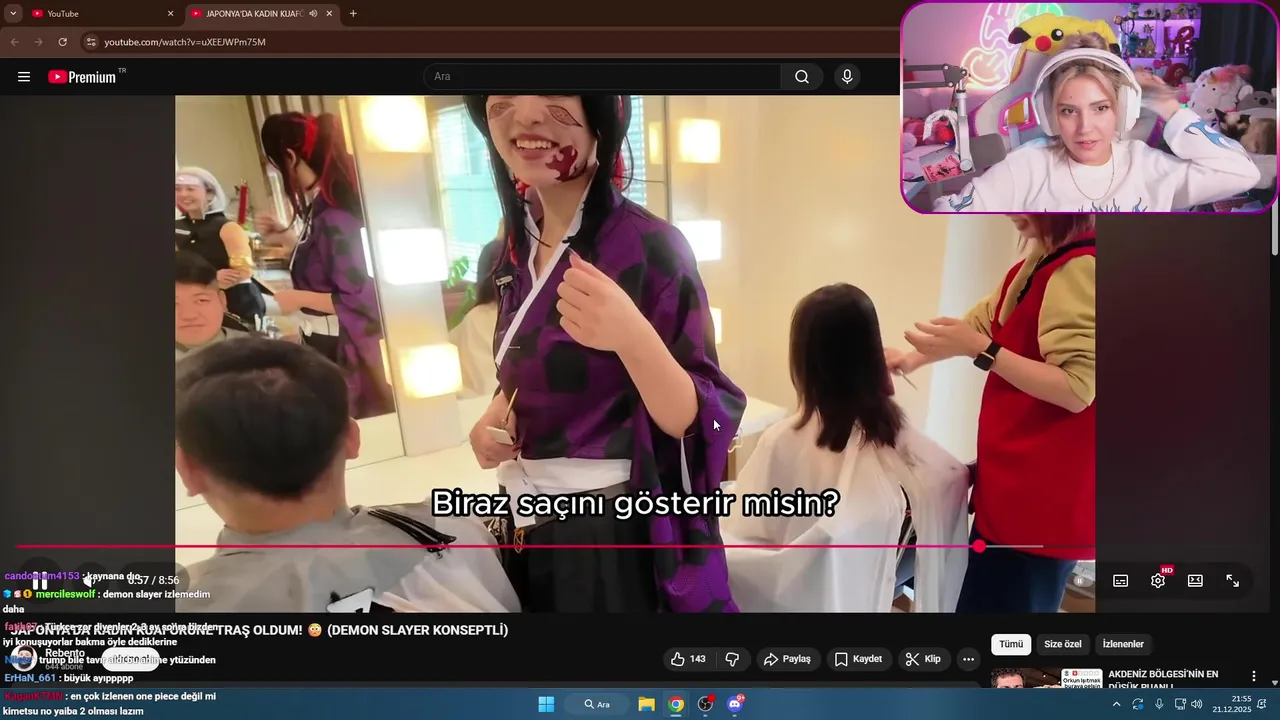Screen dimensions: 1280x720
Task: Switch to JAPONYA'DA KADIN KUAFÖ browser tab
Action: [260, 13]
